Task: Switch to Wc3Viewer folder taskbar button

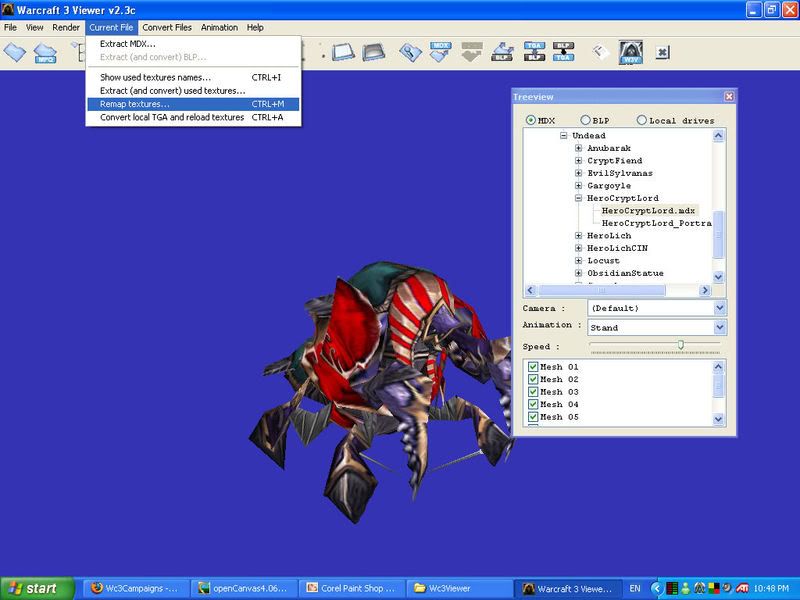Action: [x=459, y=588]
